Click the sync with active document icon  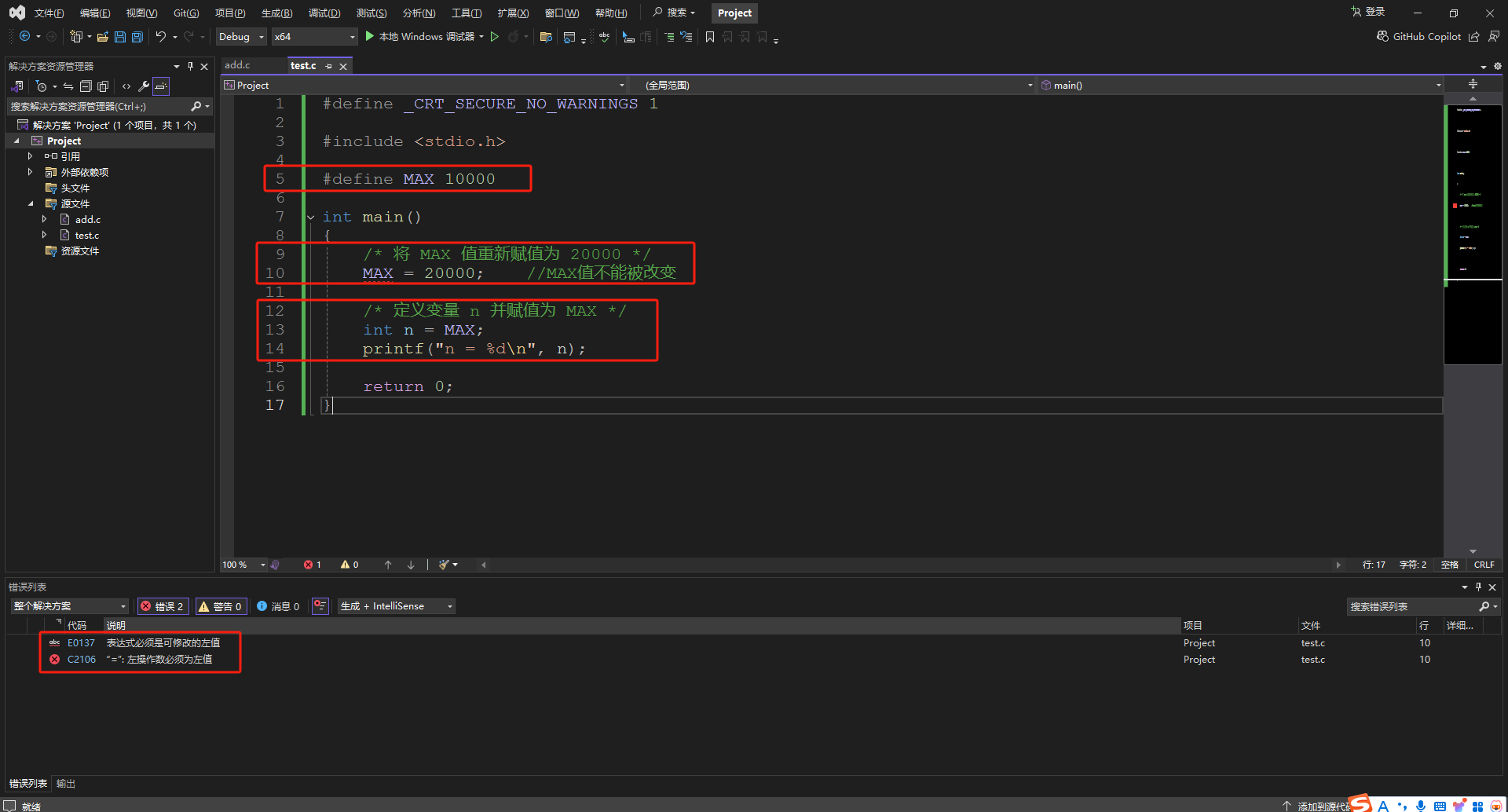point(68,86)
